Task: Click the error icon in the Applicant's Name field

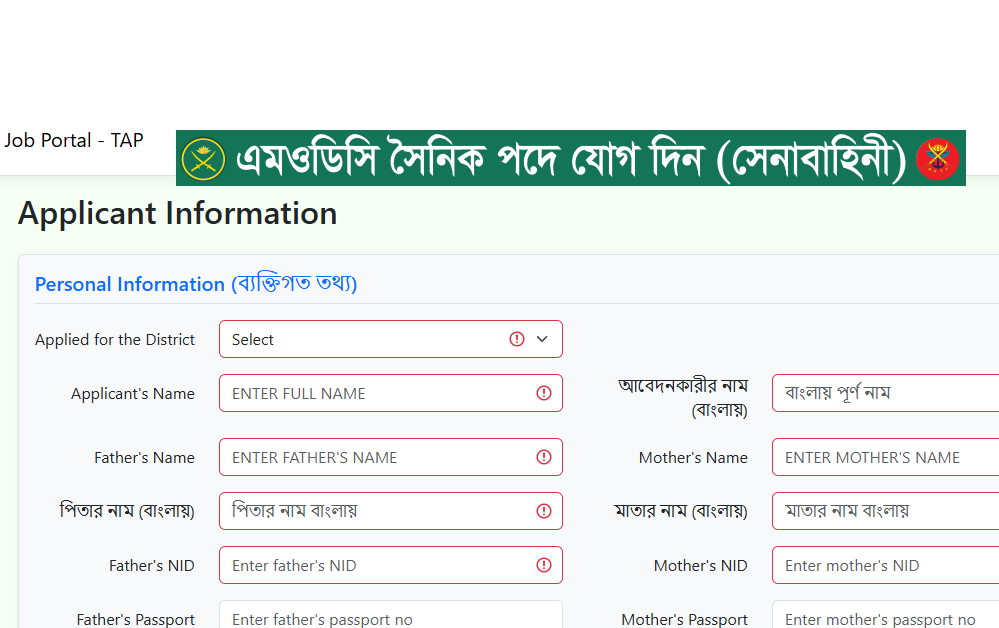Action: point(543,393)
